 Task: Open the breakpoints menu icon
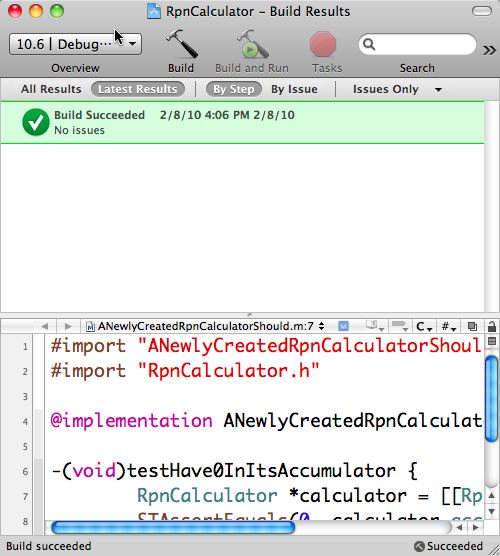click(400, 326)
